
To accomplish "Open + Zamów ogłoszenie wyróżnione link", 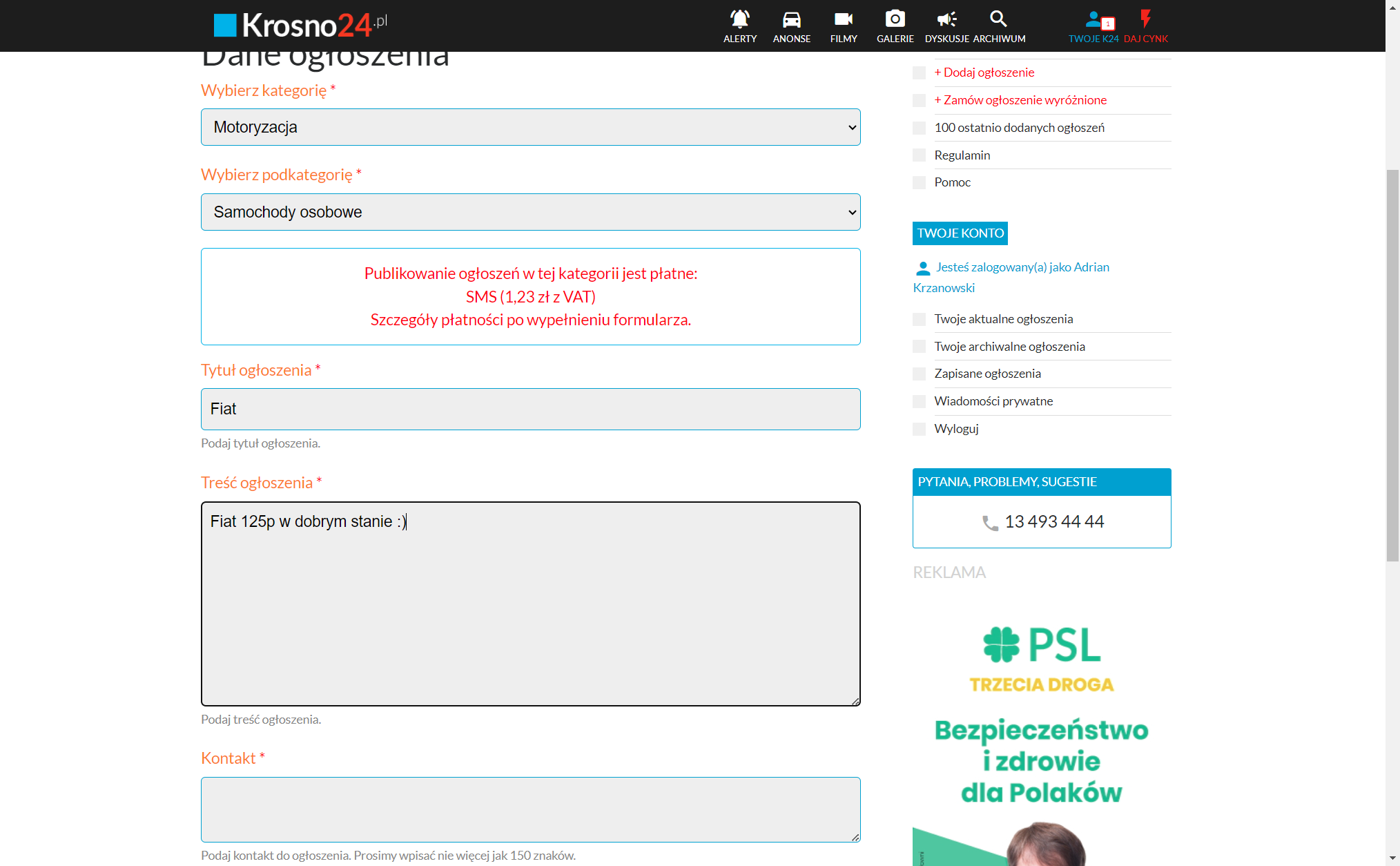I will tap(1020, 100).
